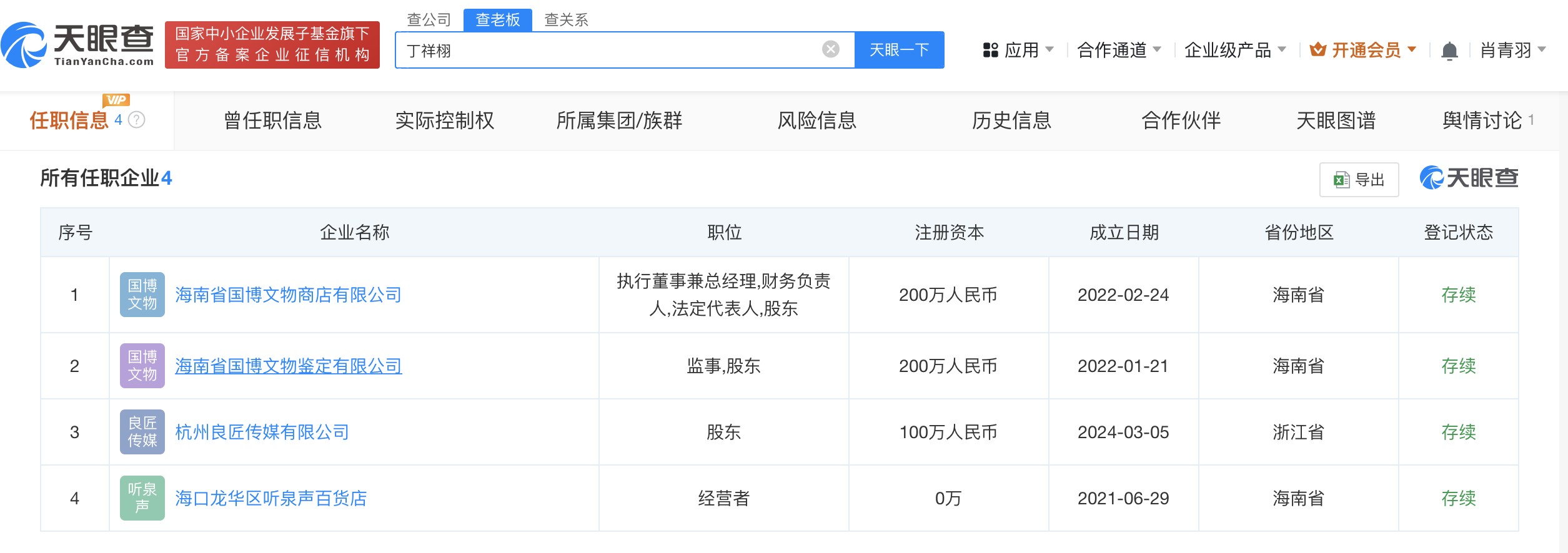
Task: Open the 开通会员 dropdown arrow
Action: coord(1412,49)
